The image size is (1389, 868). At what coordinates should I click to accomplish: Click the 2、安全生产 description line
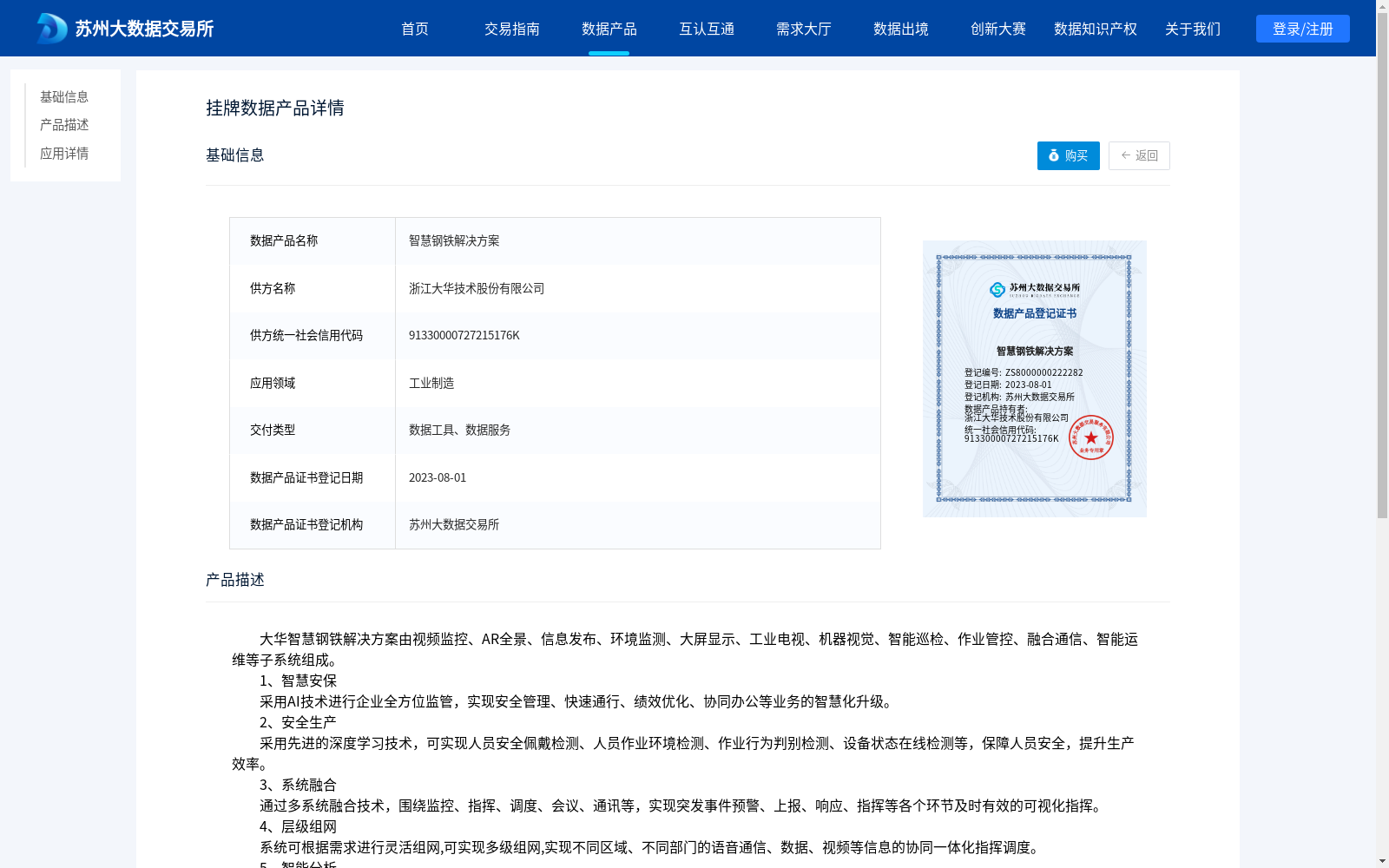pyautogui.click(x=298, y=722)
